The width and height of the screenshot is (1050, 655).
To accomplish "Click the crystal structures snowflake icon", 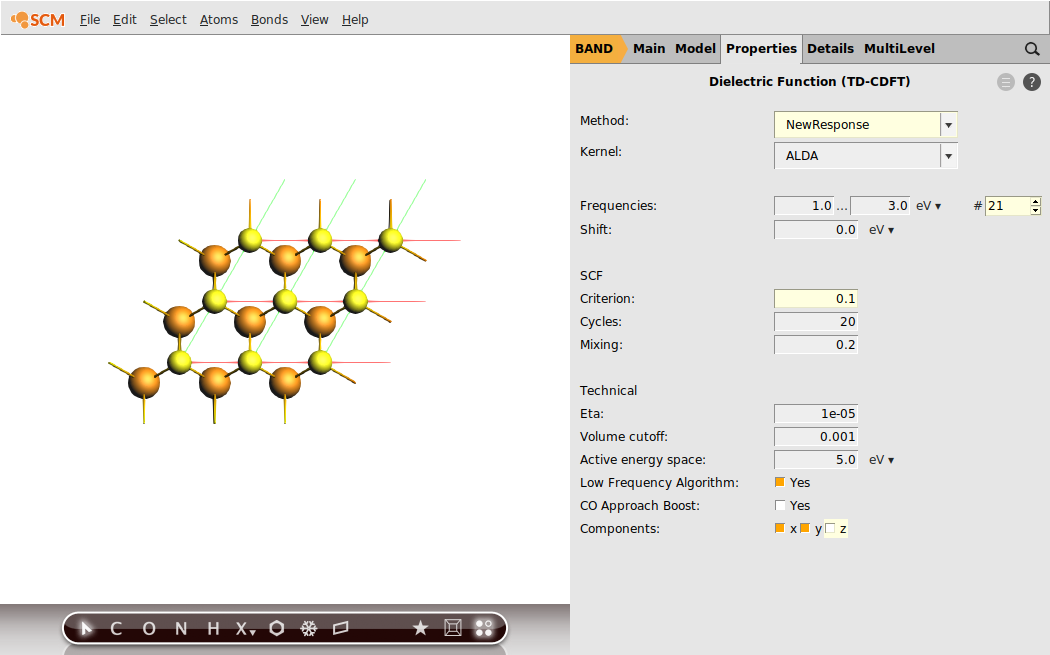I will (x=308, y=628).
